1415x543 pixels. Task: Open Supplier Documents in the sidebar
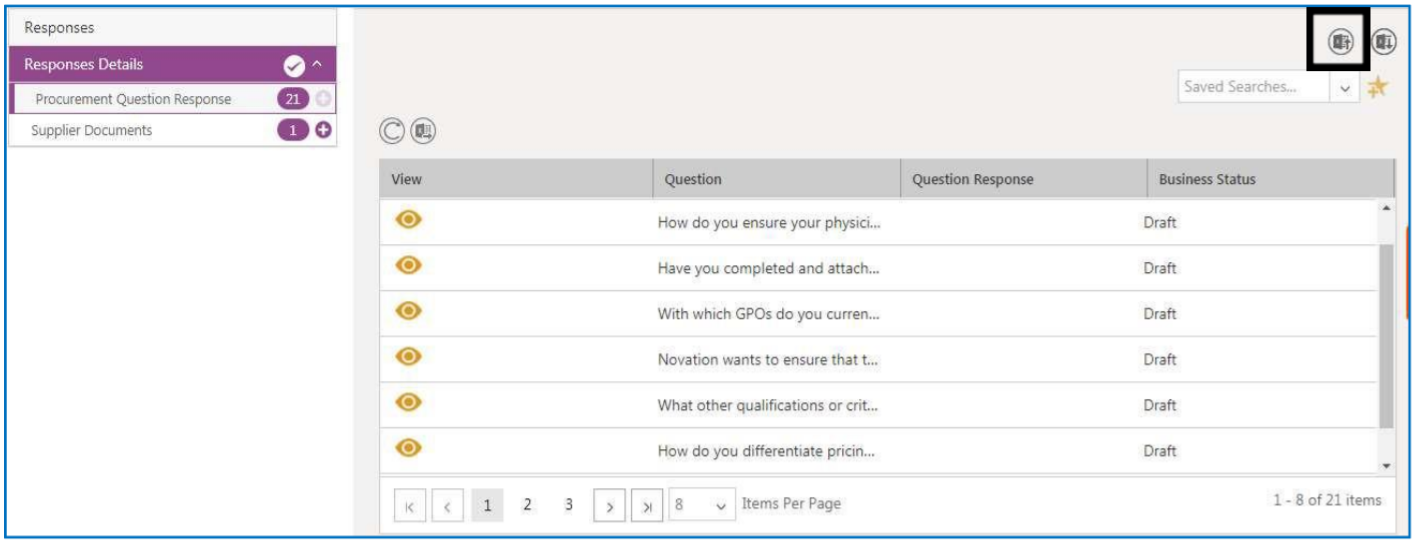point(93,130)
